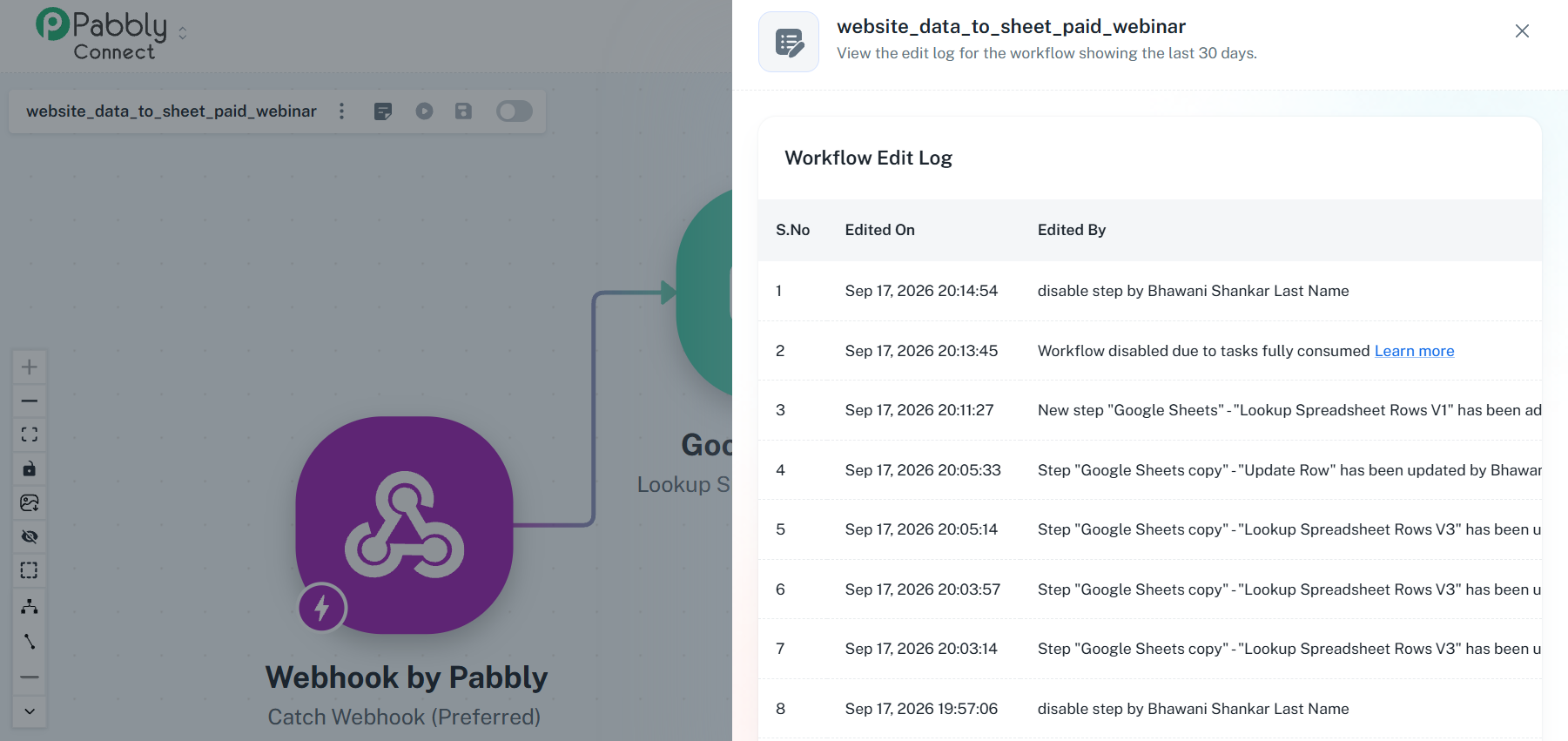Click the Google Sheets node on canvas
1568x741 pixels.
coord(704,293)
